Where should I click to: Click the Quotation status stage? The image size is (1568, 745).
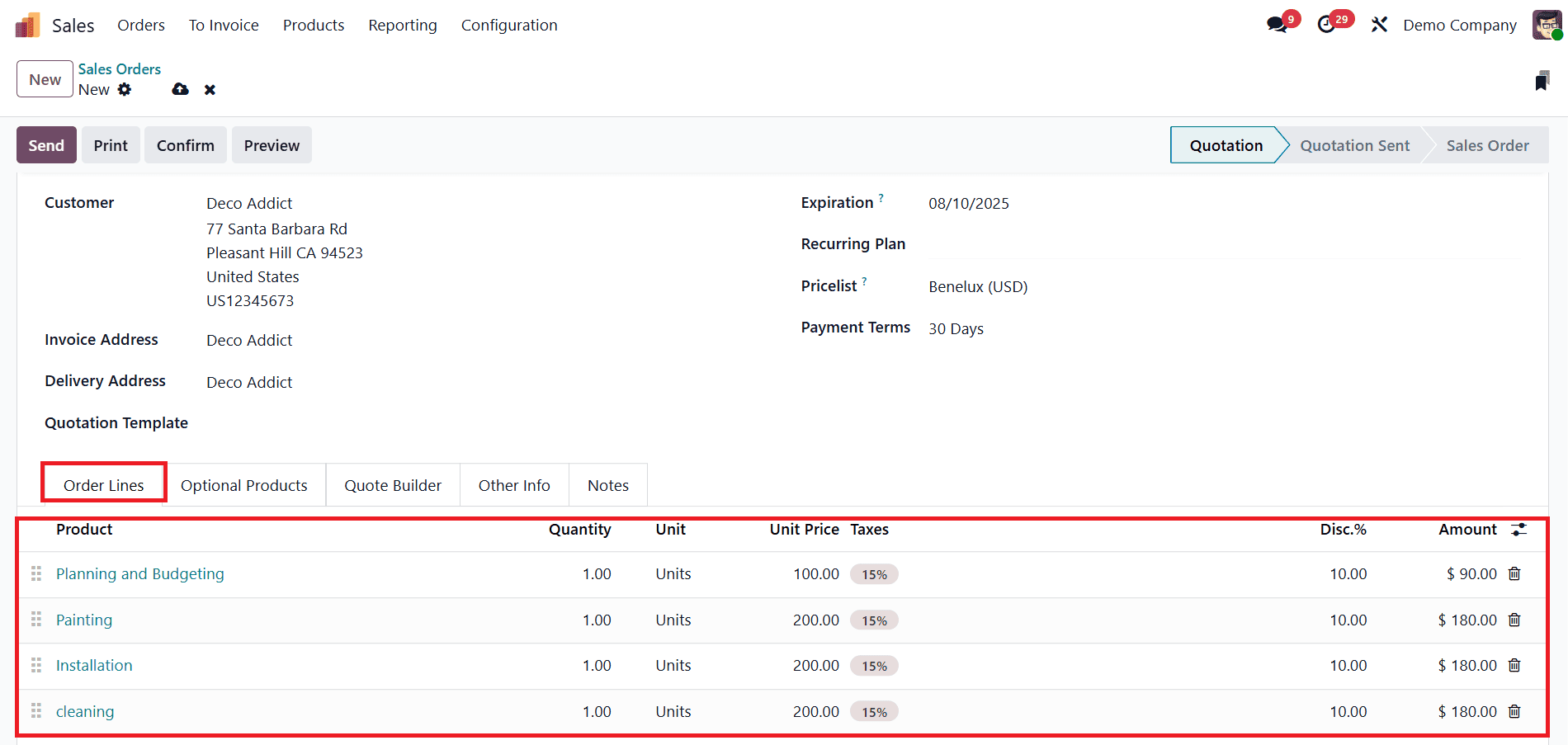[x=1226, y=145]
